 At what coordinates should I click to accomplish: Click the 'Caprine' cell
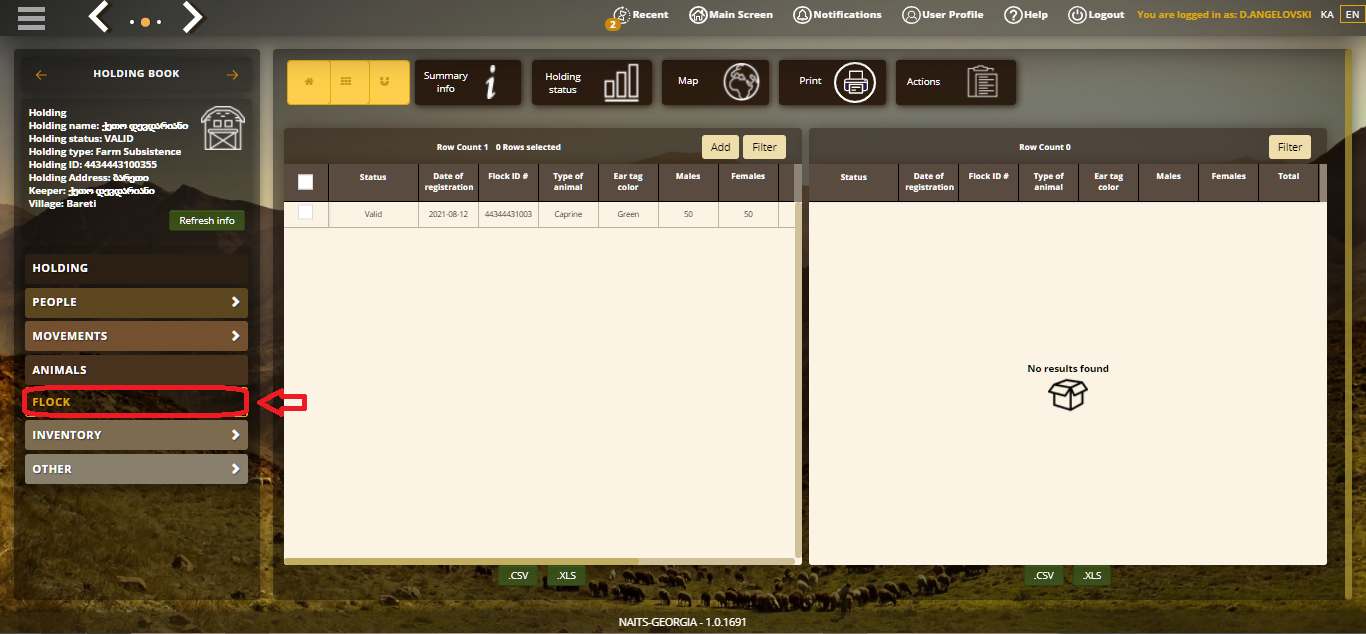[x=568, y=214]
